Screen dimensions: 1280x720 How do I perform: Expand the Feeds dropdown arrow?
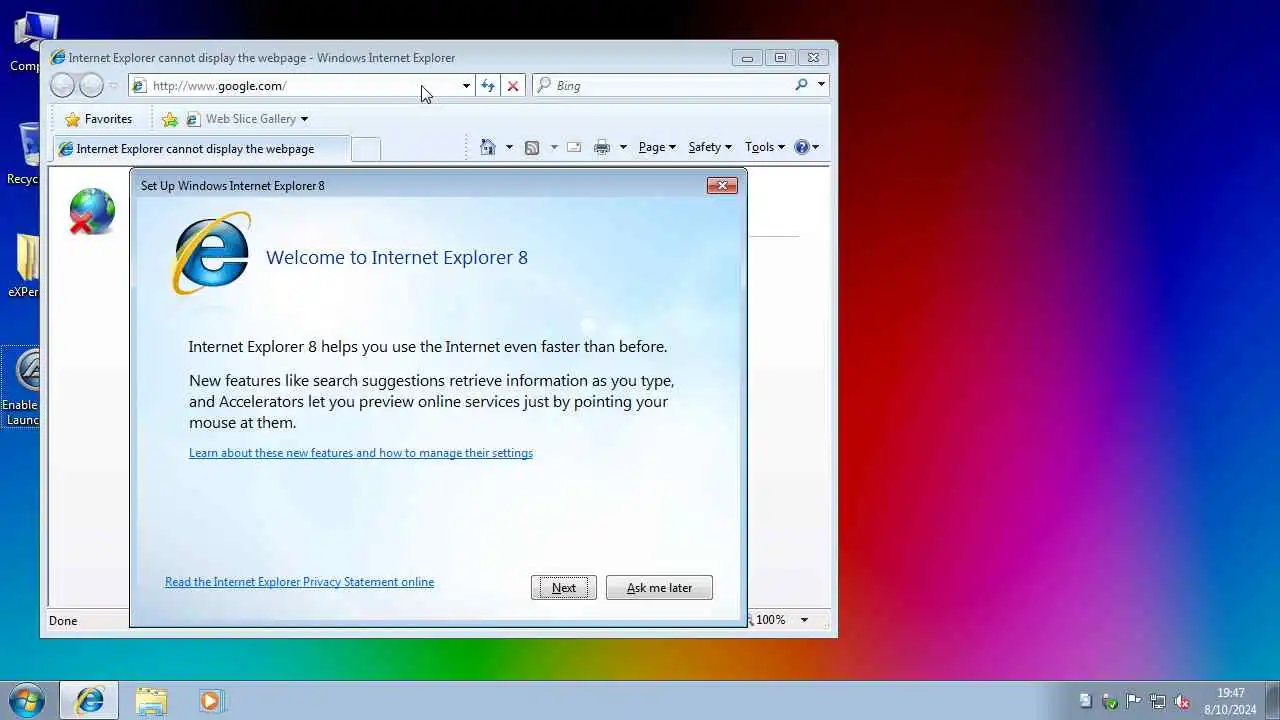(x=554, y=147)
